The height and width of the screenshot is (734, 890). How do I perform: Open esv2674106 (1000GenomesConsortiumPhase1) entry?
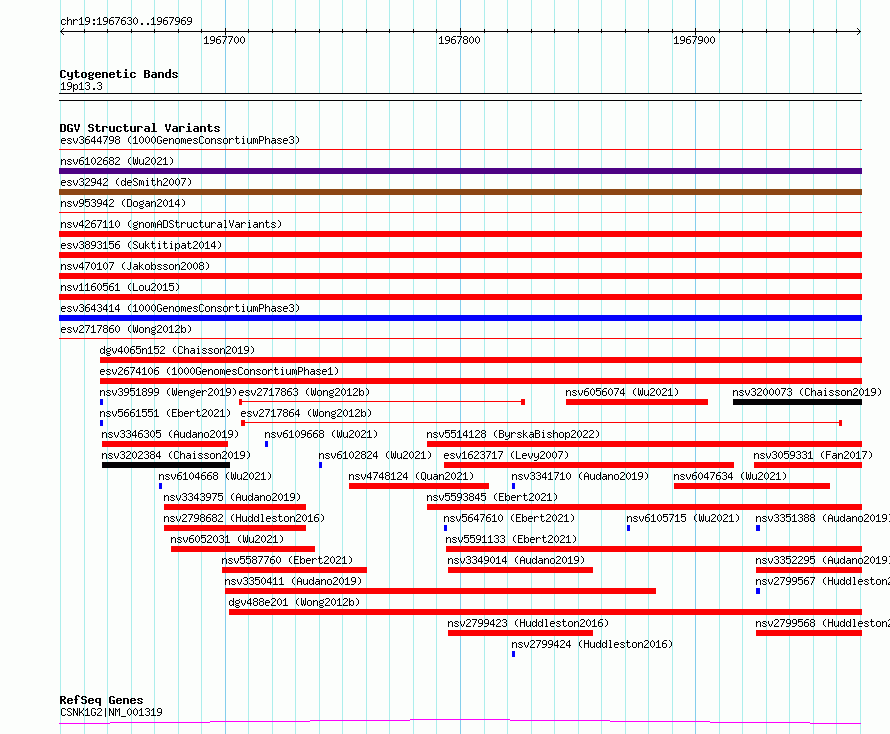click(219, 371)
